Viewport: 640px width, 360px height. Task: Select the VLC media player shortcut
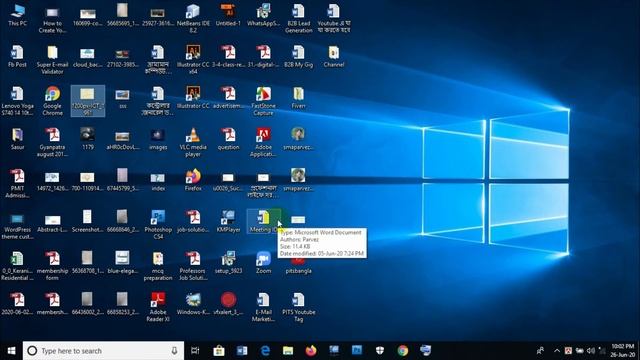193,142
